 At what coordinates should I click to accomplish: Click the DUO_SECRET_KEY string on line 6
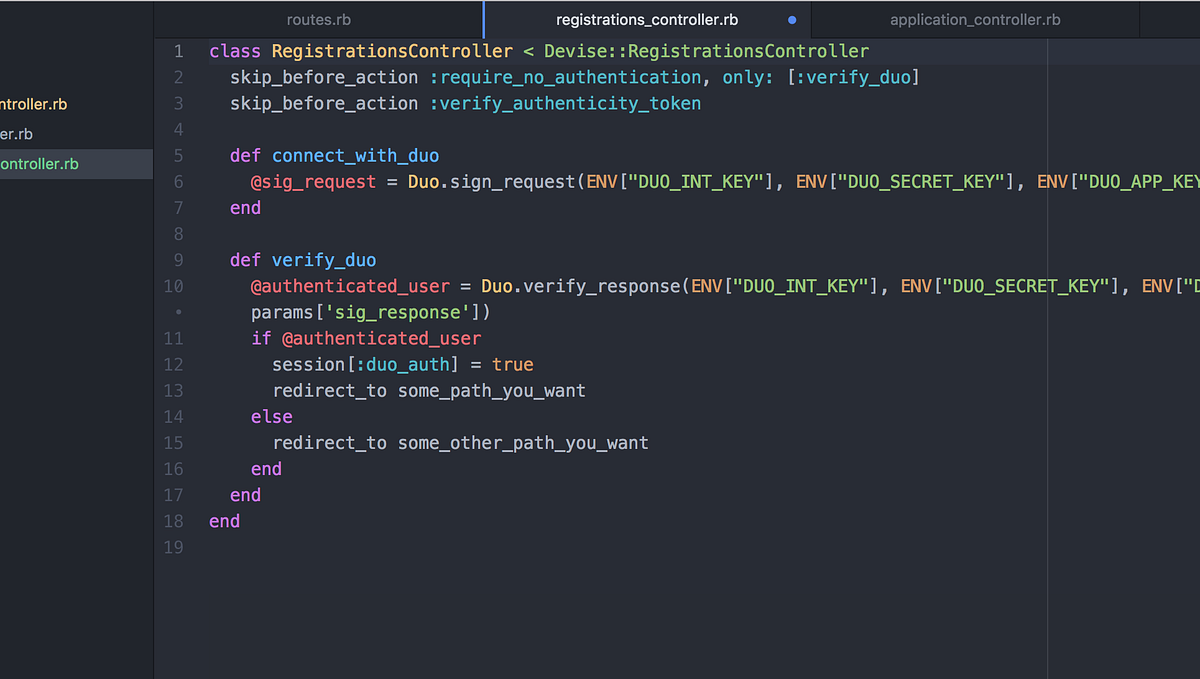click(x=921, y=181)
